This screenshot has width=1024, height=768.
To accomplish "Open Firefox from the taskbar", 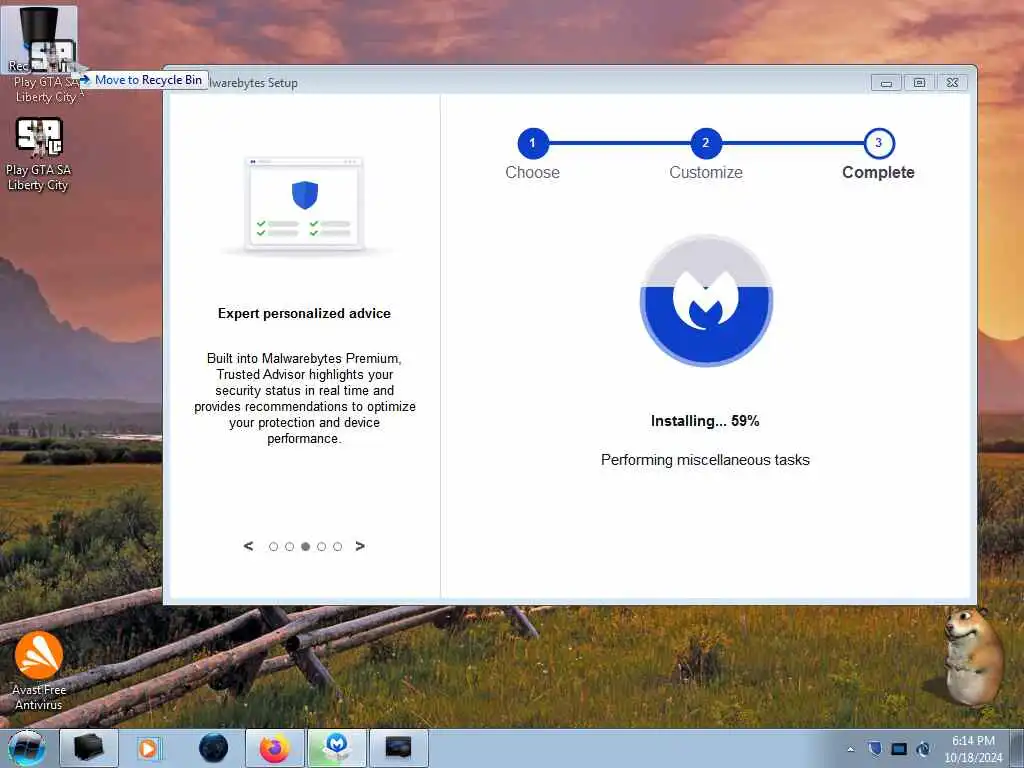I will click(x=274, y=748).
